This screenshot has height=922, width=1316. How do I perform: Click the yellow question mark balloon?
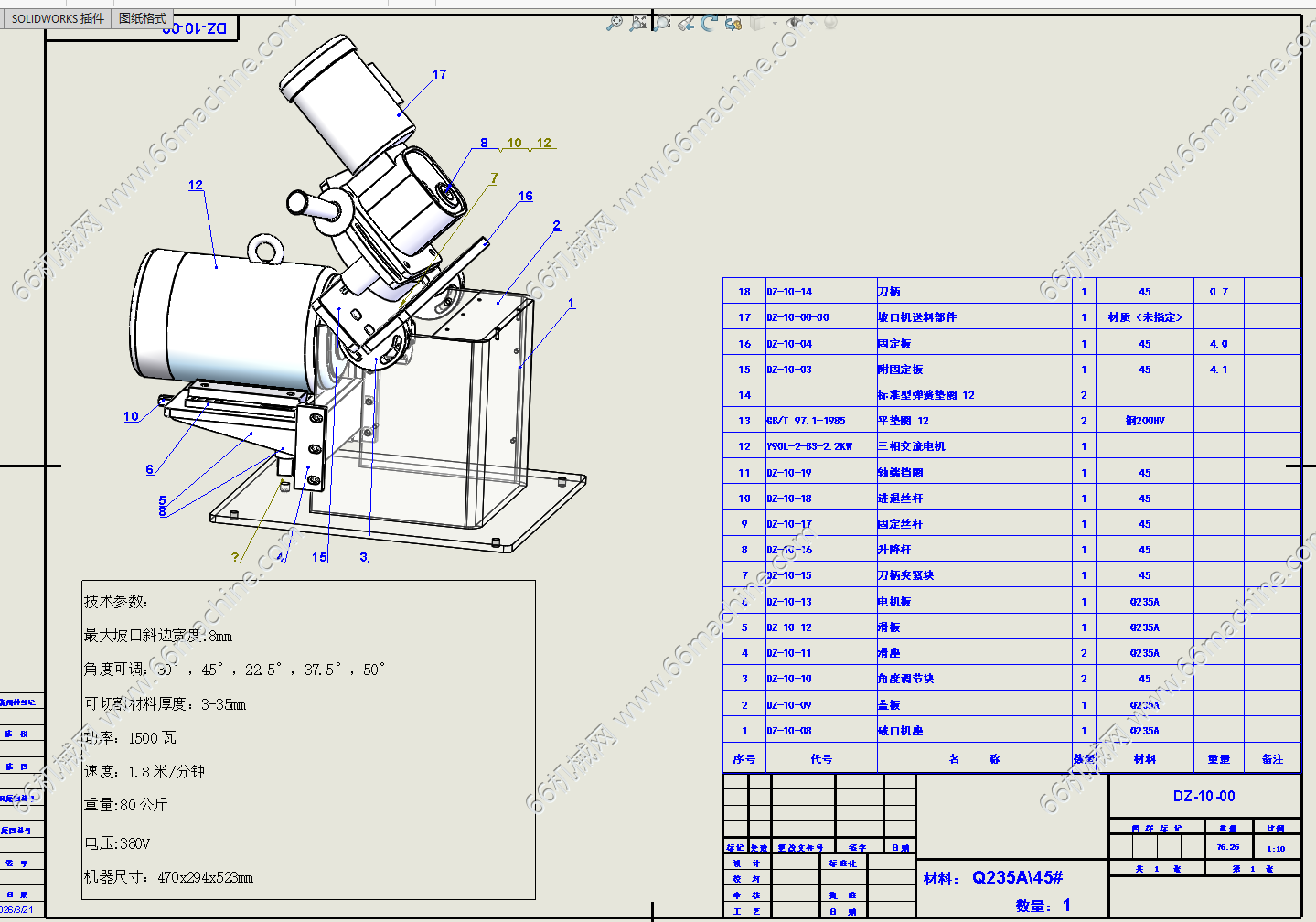click(x=235, y=557)
